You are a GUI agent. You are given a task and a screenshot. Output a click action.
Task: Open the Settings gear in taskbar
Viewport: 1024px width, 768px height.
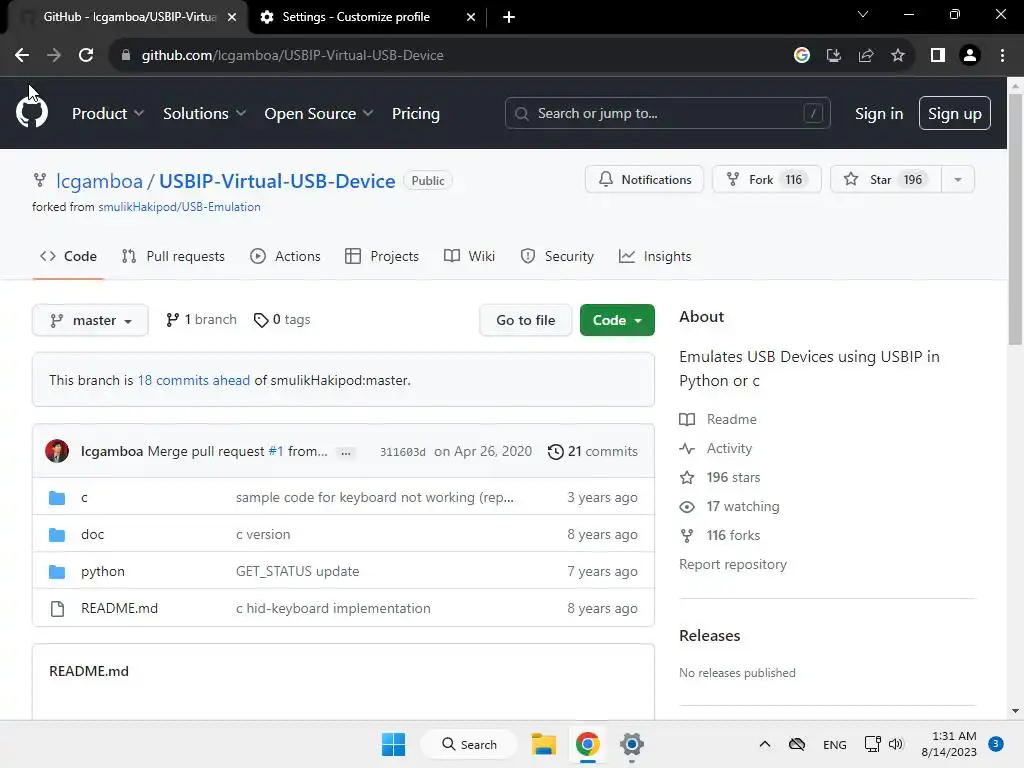pyautogui.click(x=632, y=744)
